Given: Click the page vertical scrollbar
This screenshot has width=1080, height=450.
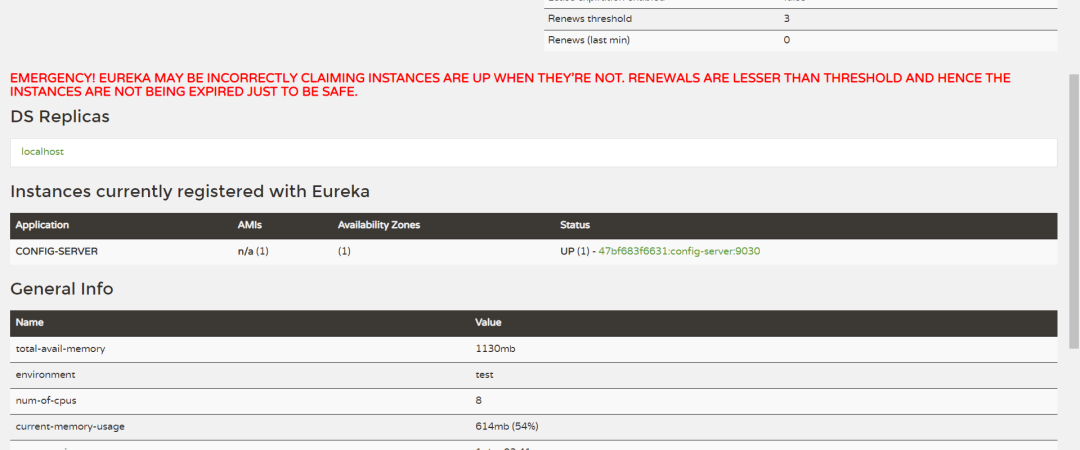Looking at the screenshot, I should [x=1073, y=210].
